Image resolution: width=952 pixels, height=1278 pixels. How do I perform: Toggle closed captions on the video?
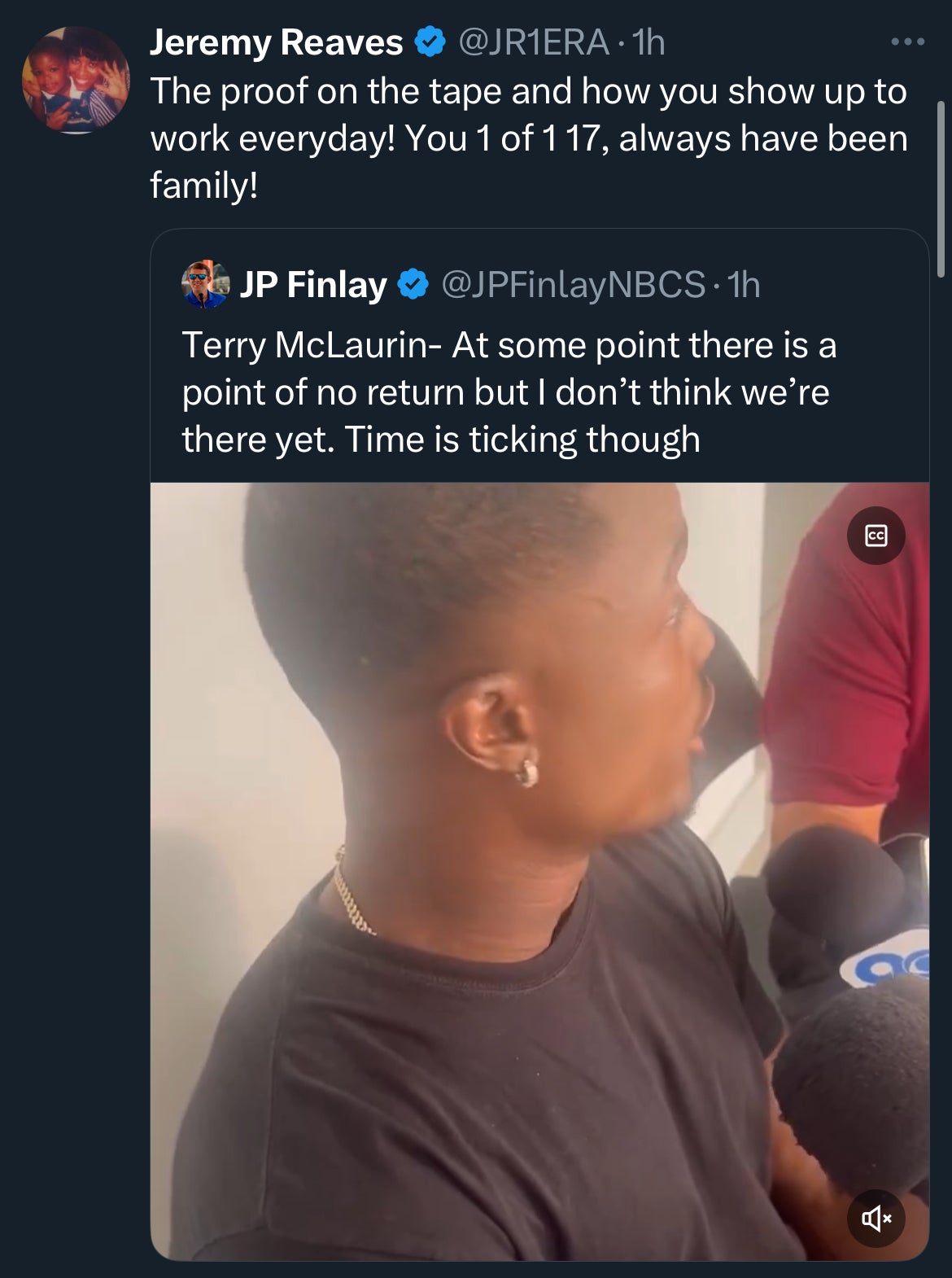(x=876, y=536)
